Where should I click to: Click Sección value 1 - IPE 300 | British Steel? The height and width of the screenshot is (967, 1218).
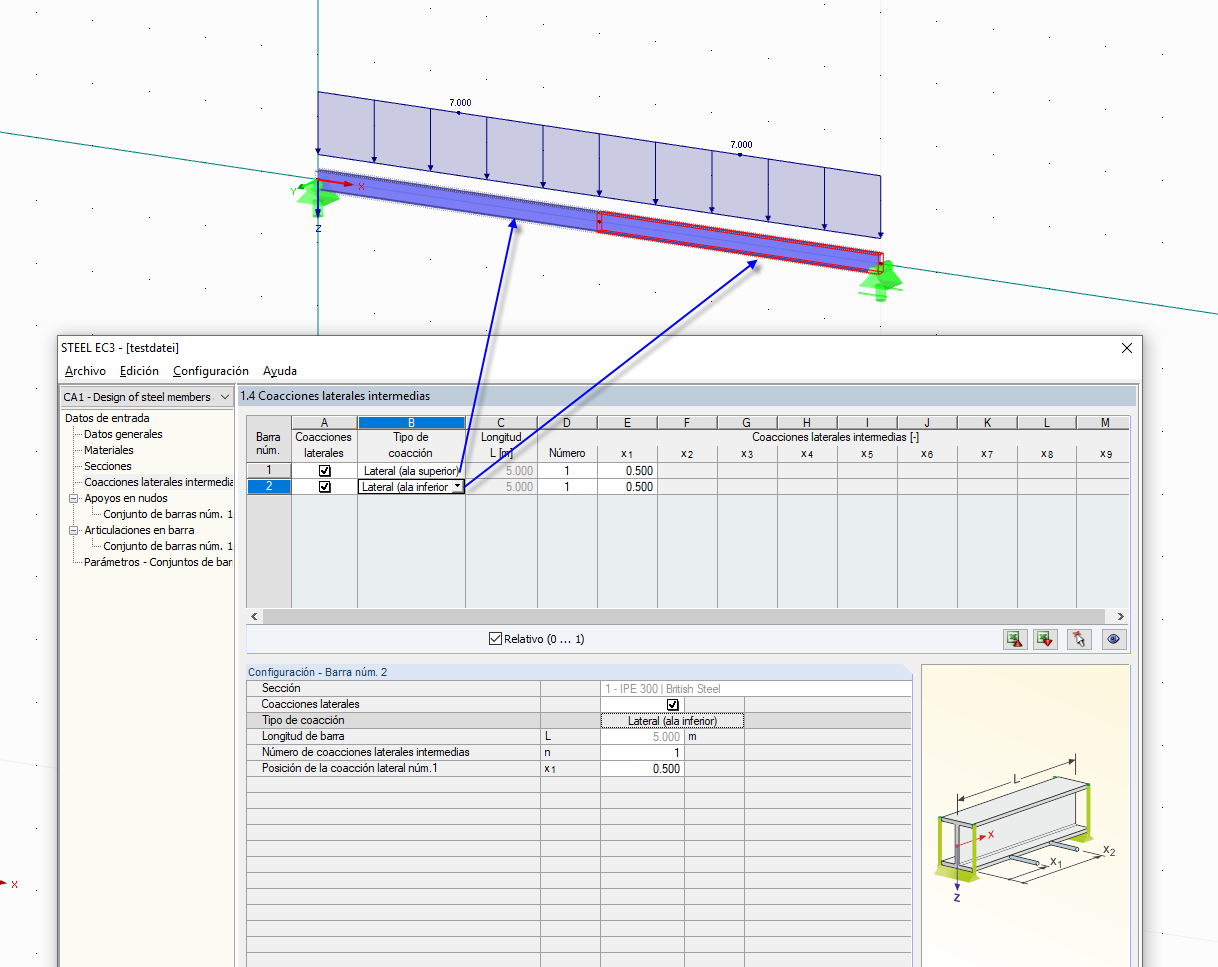coord(756,688)
